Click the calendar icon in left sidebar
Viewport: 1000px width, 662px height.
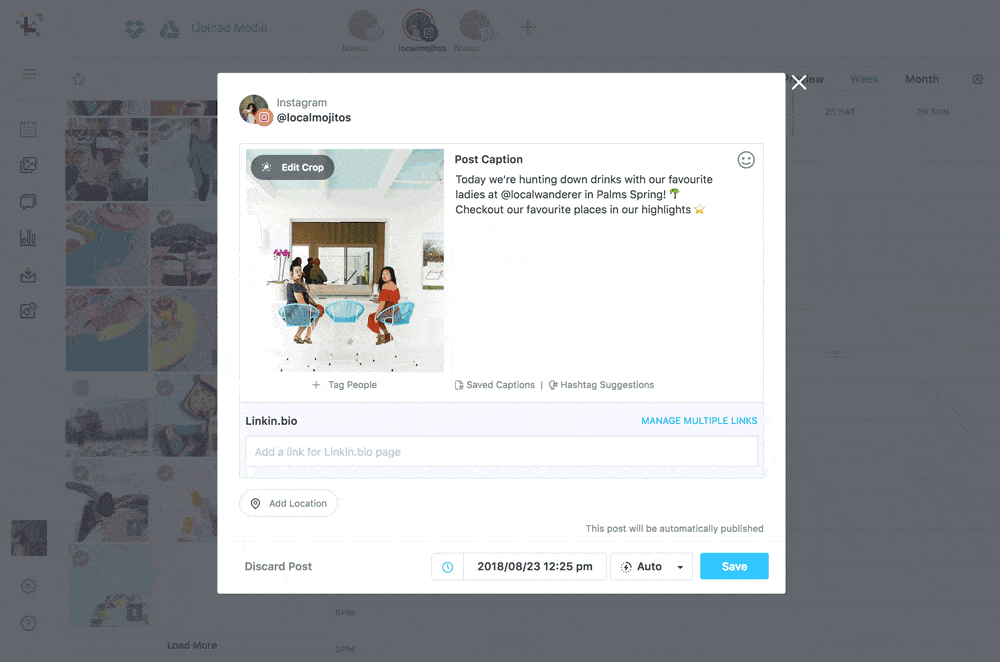point(28,129)
